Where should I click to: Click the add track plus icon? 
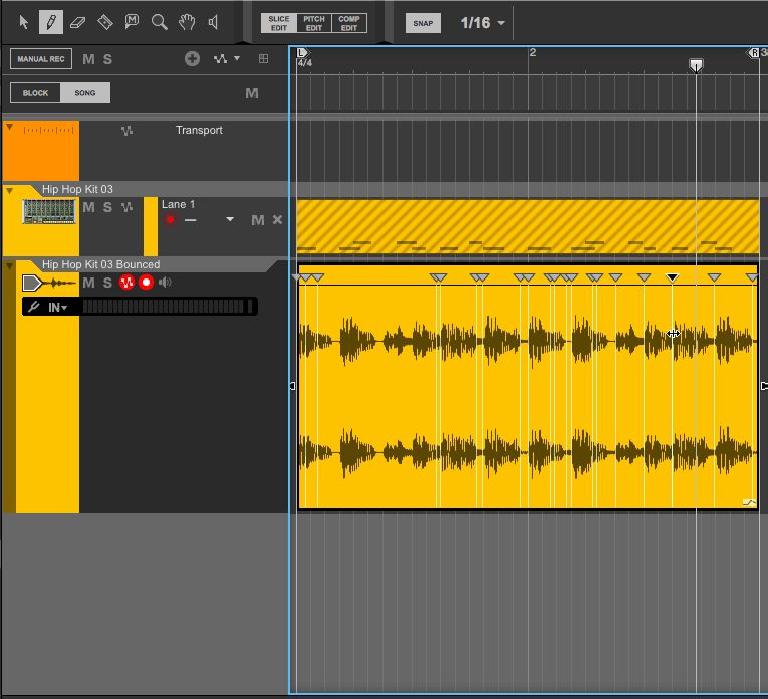pyautogui.click(x=192, y=59)
